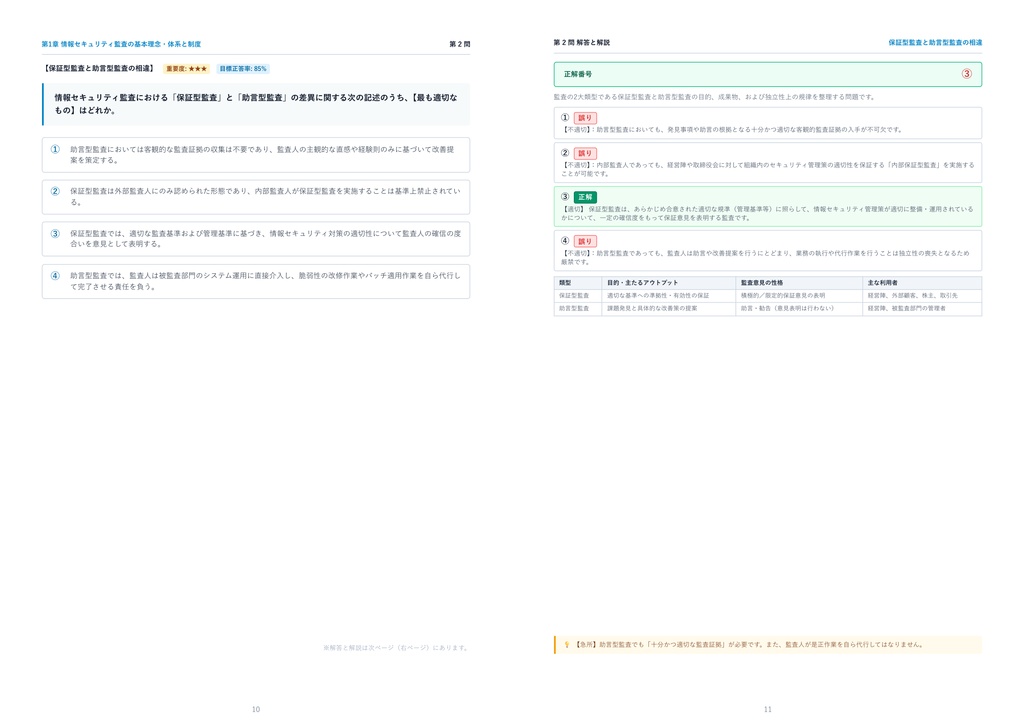The height and width of the screenshot is (724, 1024).
Task: Click the 正解番号 label
Action: pyautogui.click(x=578, y=74)
